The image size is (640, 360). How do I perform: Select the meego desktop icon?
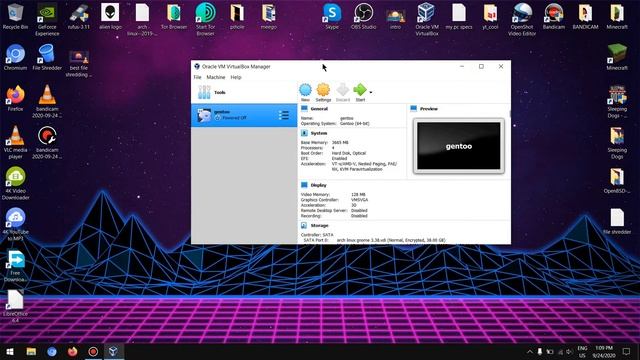(x=269, y=17)
